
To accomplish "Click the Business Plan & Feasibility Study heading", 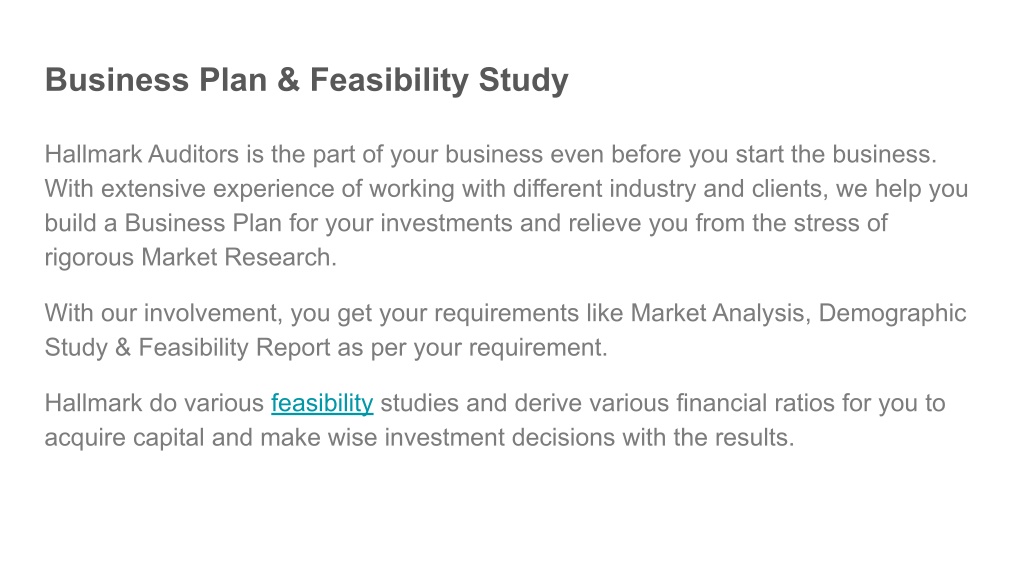I will (x=306, y=80).
